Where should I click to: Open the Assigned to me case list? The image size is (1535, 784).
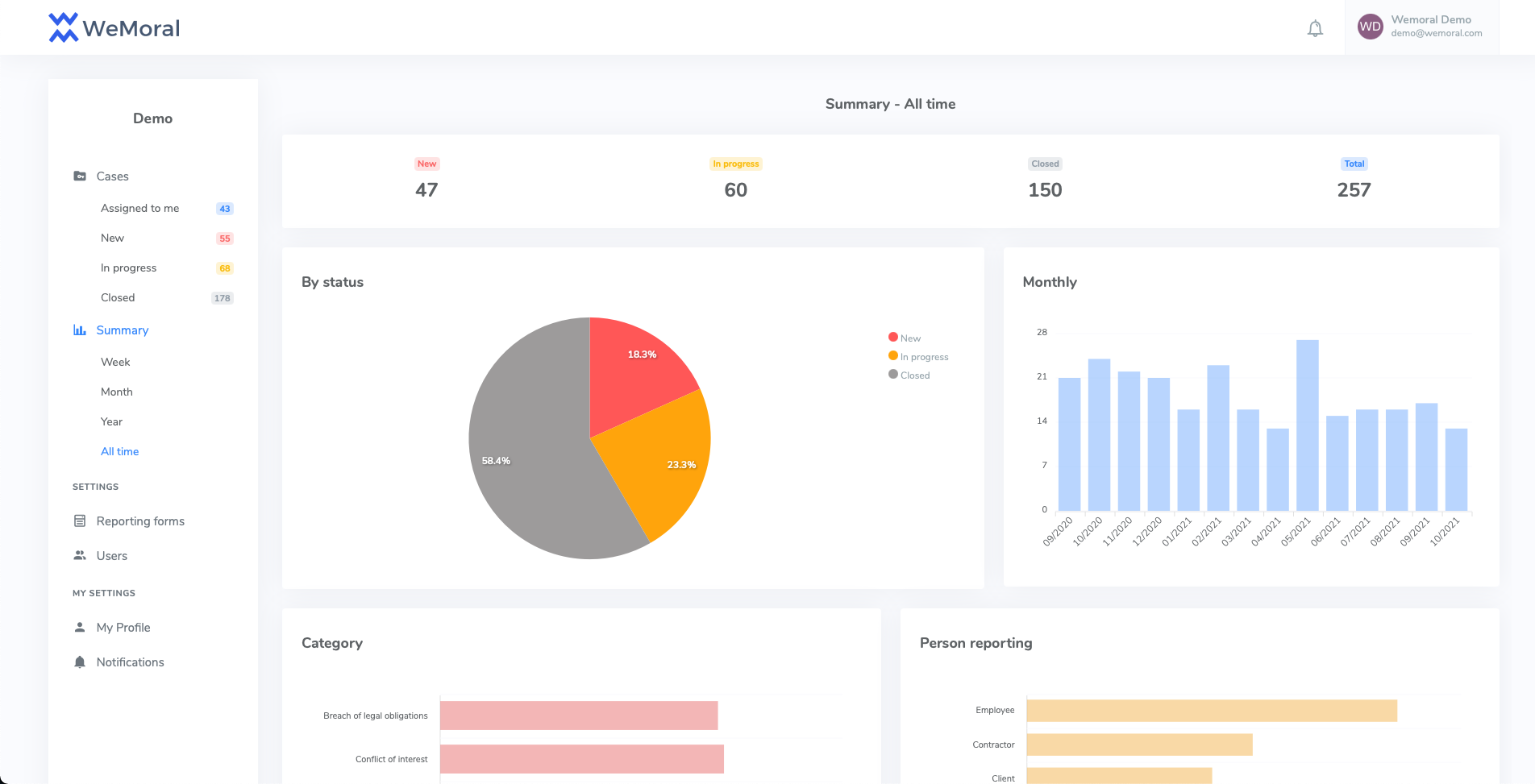pyautogui.click(x=139, y=208)
